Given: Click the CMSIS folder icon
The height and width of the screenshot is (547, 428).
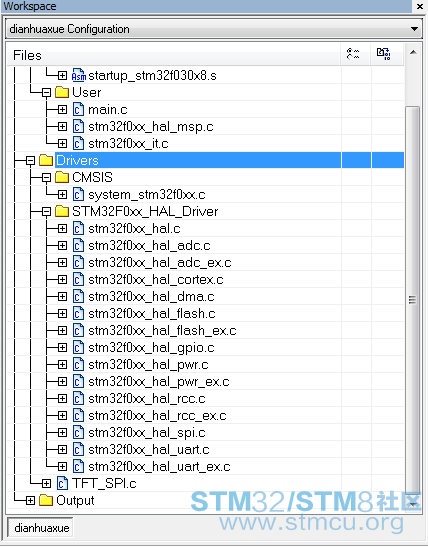Looking at the screenshot, I should pos(62,178).
